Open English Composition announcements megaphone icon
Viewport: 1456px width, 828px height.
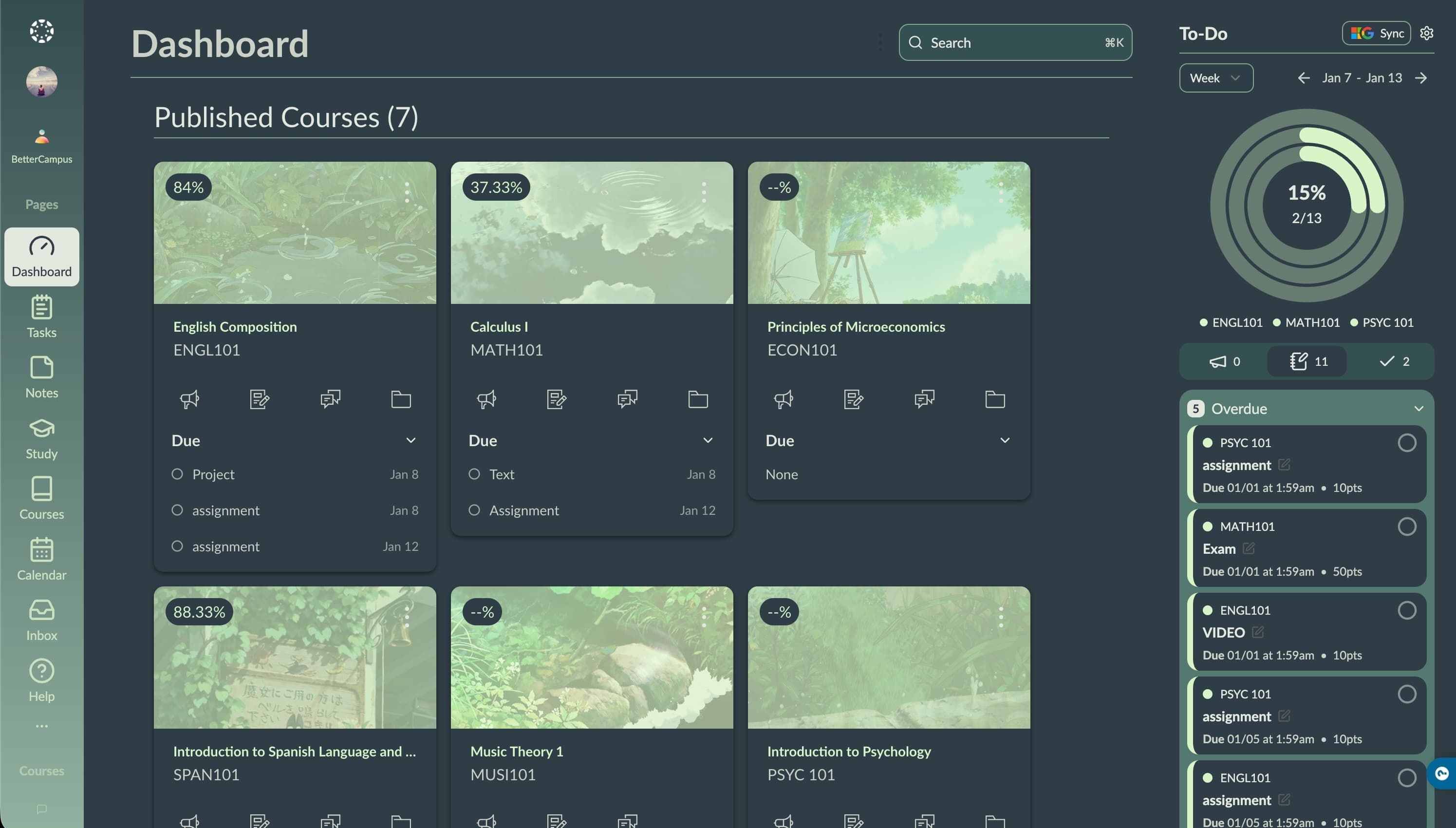point(189,399)
